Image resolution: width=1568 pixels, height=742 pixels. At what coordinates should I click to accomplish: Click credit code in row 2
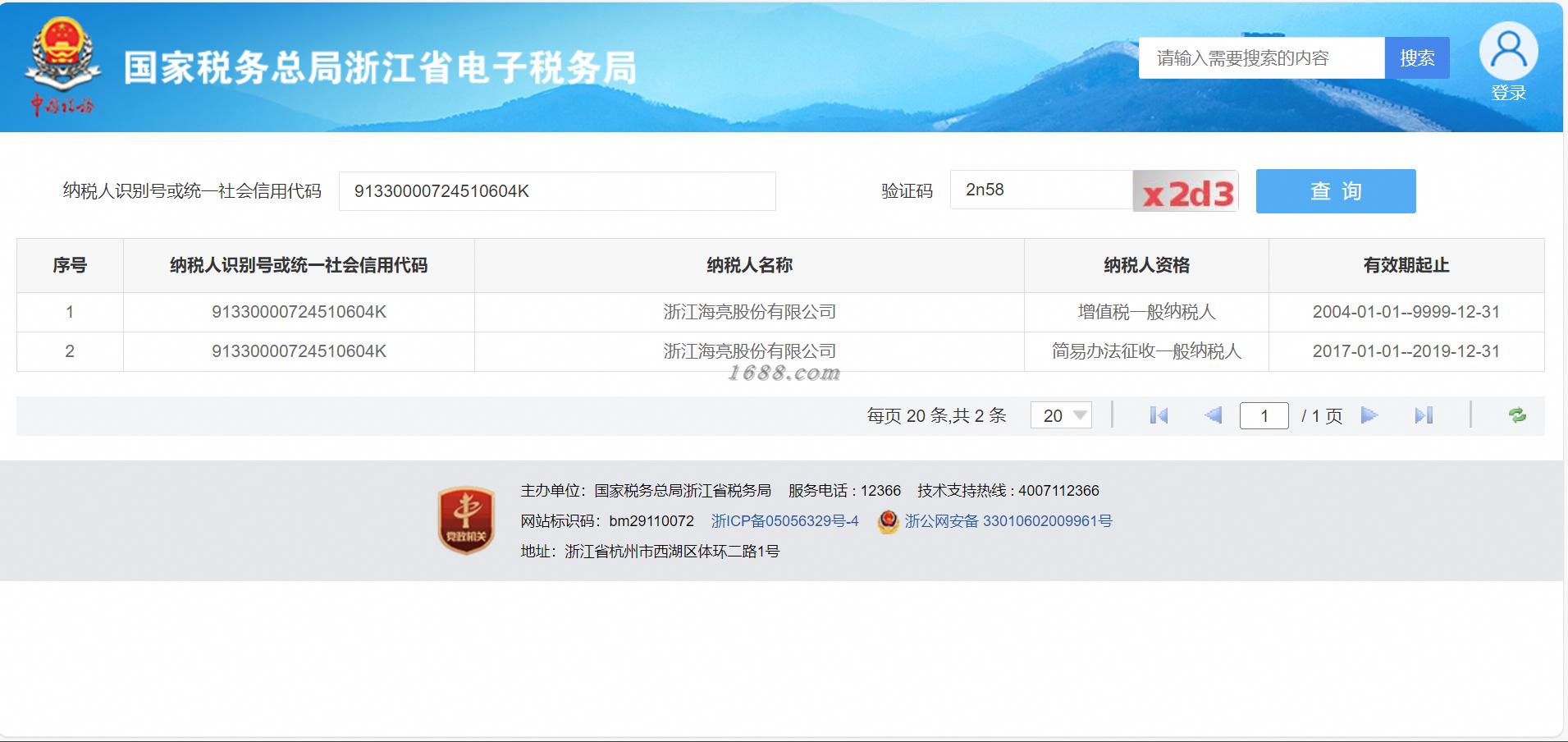coord(299,351)
